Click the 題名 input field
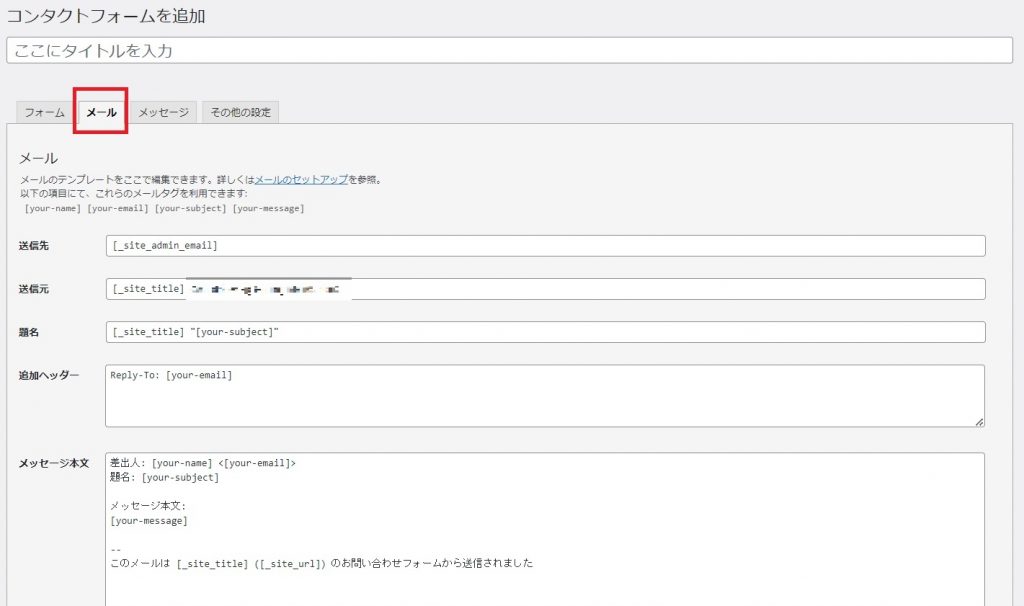1024x606 pixels. 545,332
